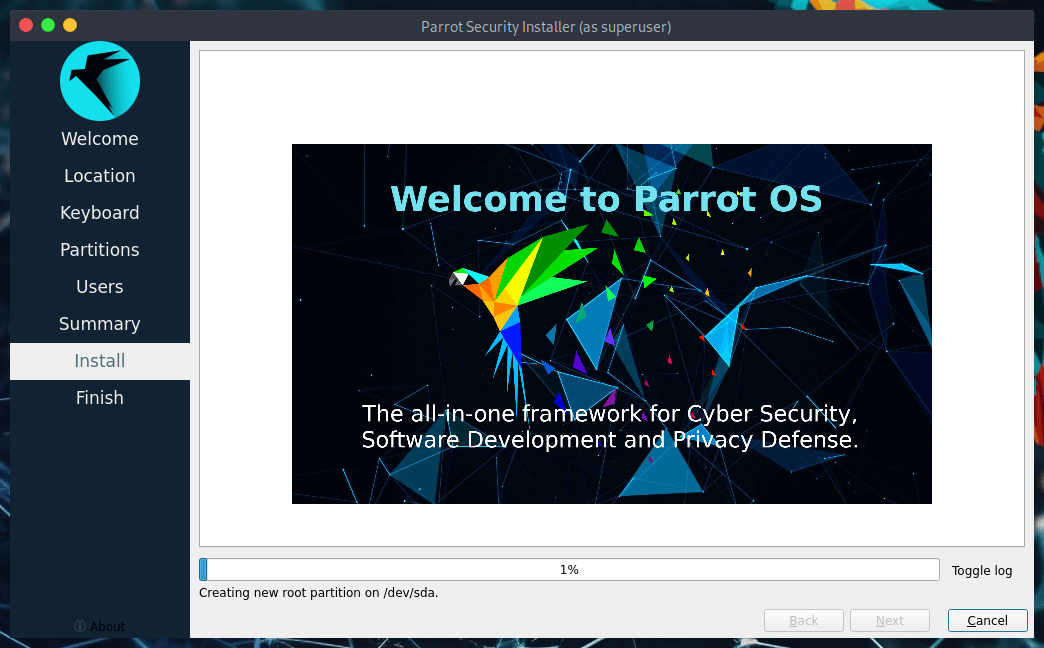This screenshot has height=648, width=1044.
Task: Click the Parrot OS logo icon
Action: [x=99, y=81]
